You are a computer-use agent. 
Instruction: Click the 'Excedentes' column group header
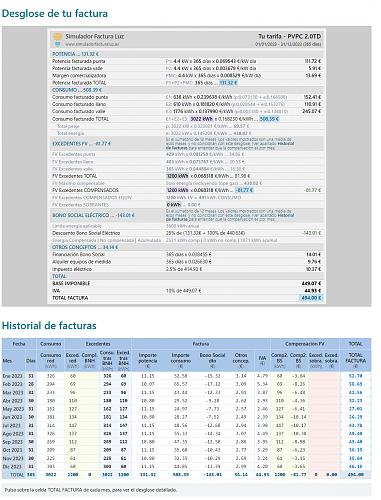pyautogui.click(x=98, y=344)
